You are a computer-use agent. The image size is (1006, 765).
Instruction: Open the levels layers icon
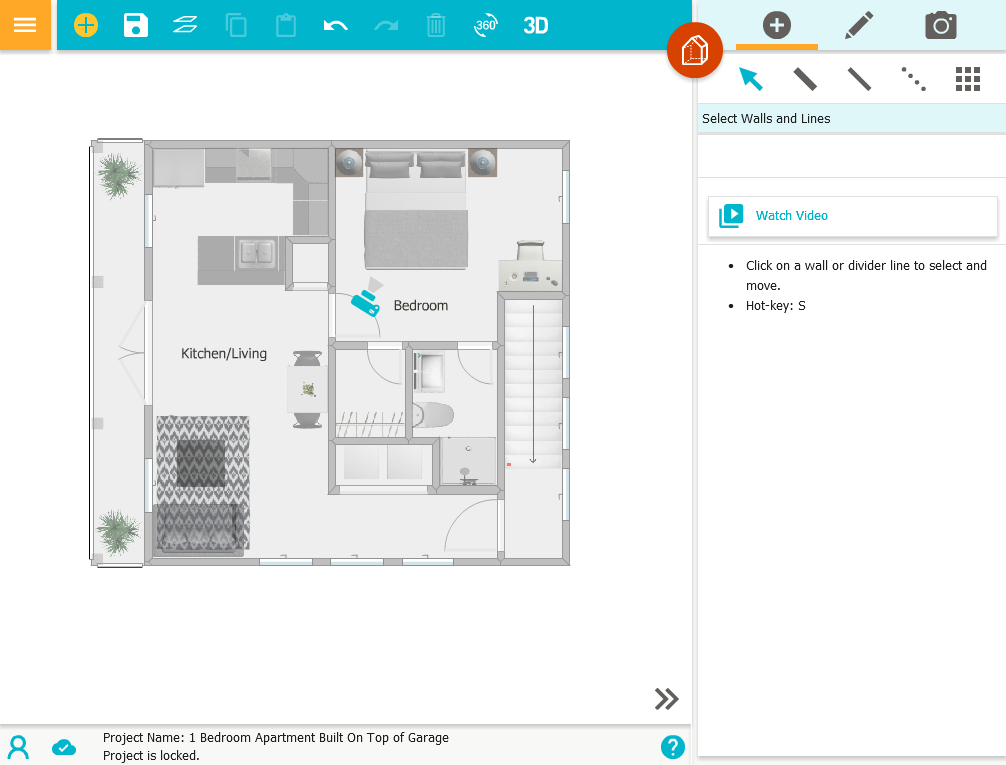point(185,25)
